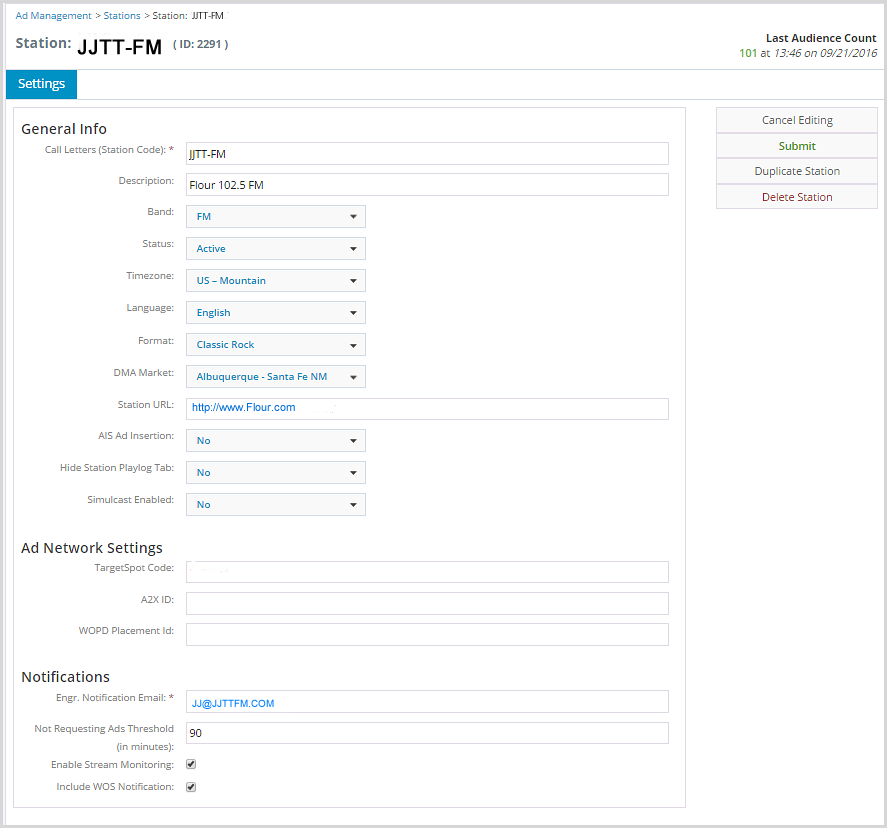887x828 pixels.
Task: Open the Simulcast Enabled dropdown
Action: coord(275,504)
